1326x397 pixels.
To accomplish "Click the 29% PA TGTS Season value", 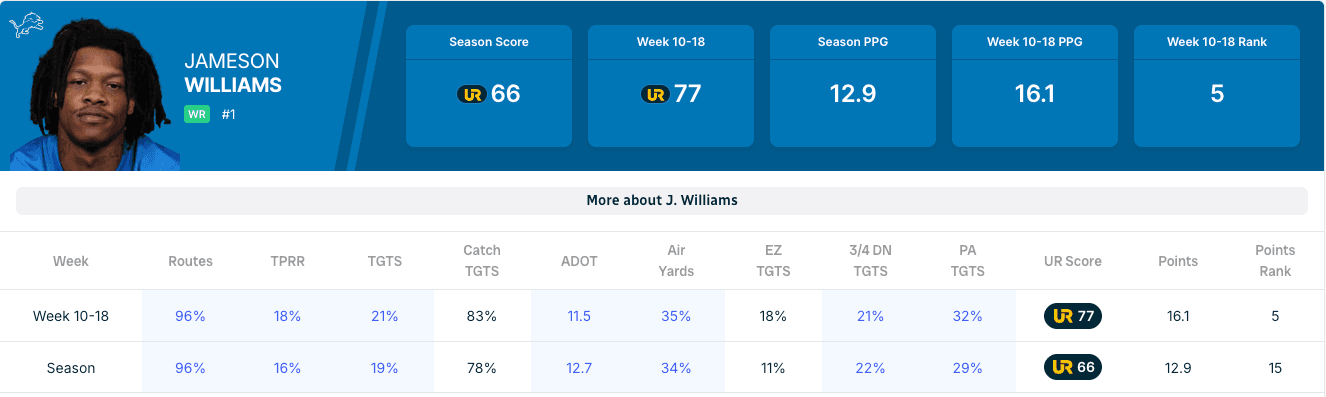I will (x=967, y=368).
